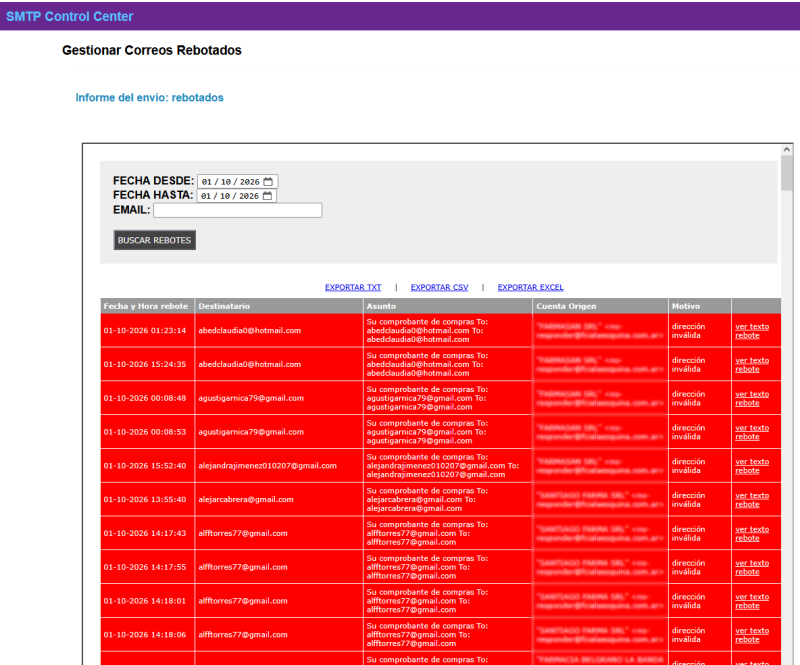This screenshot has width=800, height=665.
Task: Open ver texto rebote for 15:52:40 row
Action: click(x=752, y=466)
